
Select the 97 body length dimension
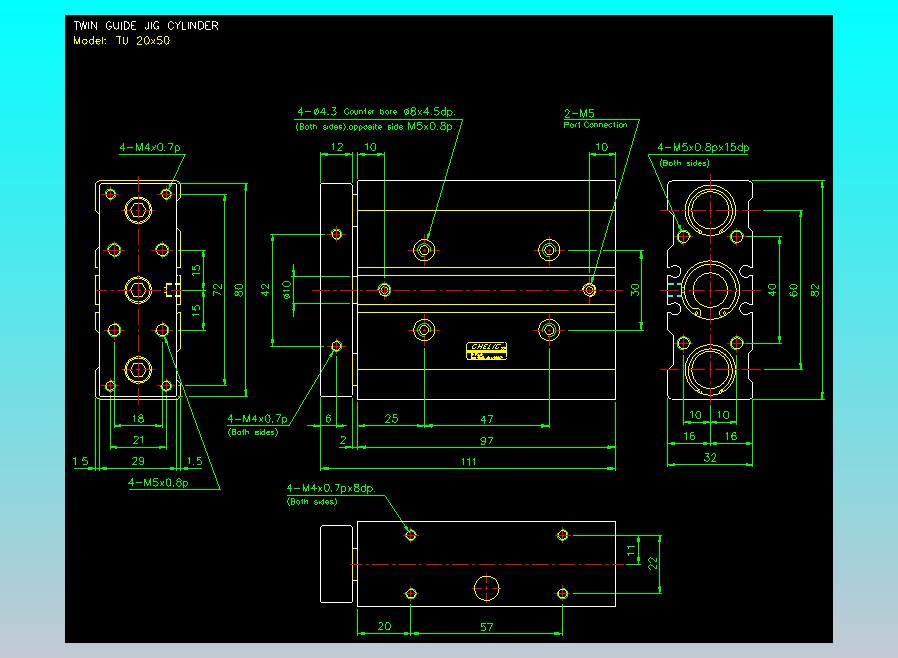point(486,441)
